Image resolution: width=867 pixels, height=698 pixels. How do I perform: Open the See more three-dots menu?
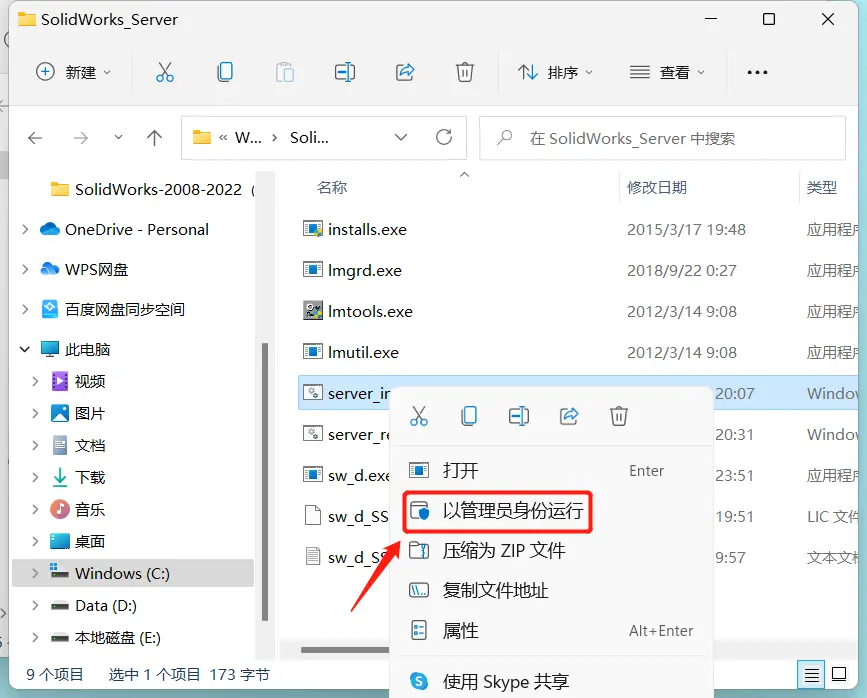[757, 72]
